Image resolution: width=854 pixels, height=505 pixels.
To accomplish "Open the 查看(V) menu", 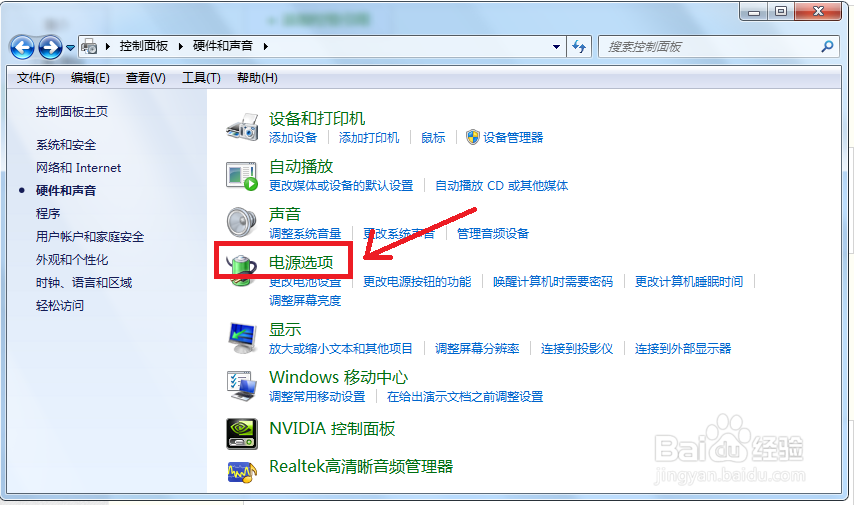I will (x=145, y=78).
